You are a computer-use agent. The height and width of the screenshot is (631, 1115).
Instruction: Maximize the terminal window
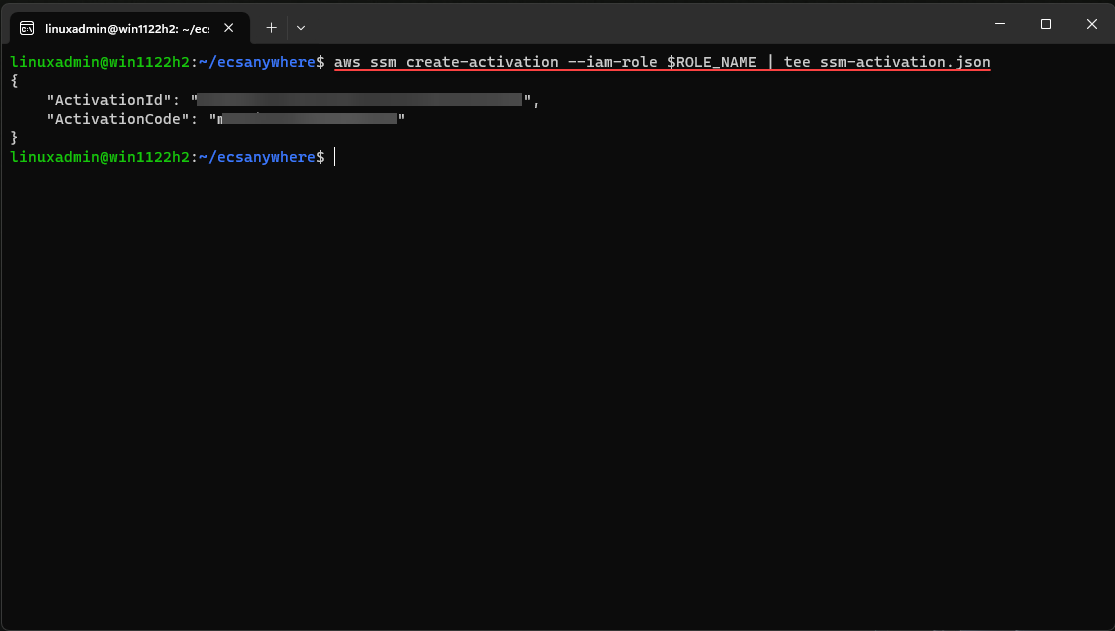click(x=1045, y=23)
